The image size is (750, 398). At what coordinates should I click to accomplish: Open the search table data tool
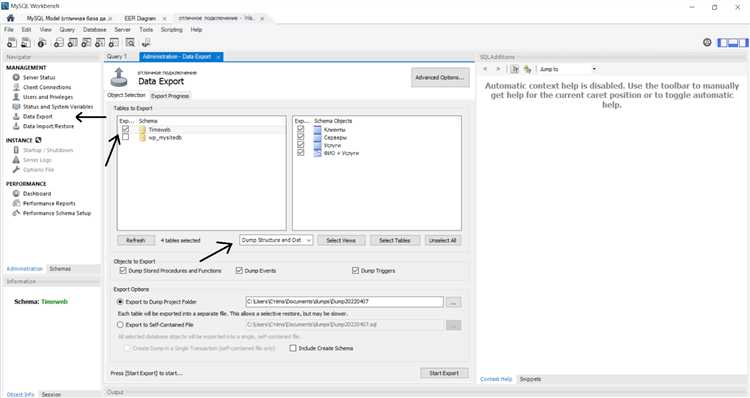pyautogui.click(x=130, y=43)
